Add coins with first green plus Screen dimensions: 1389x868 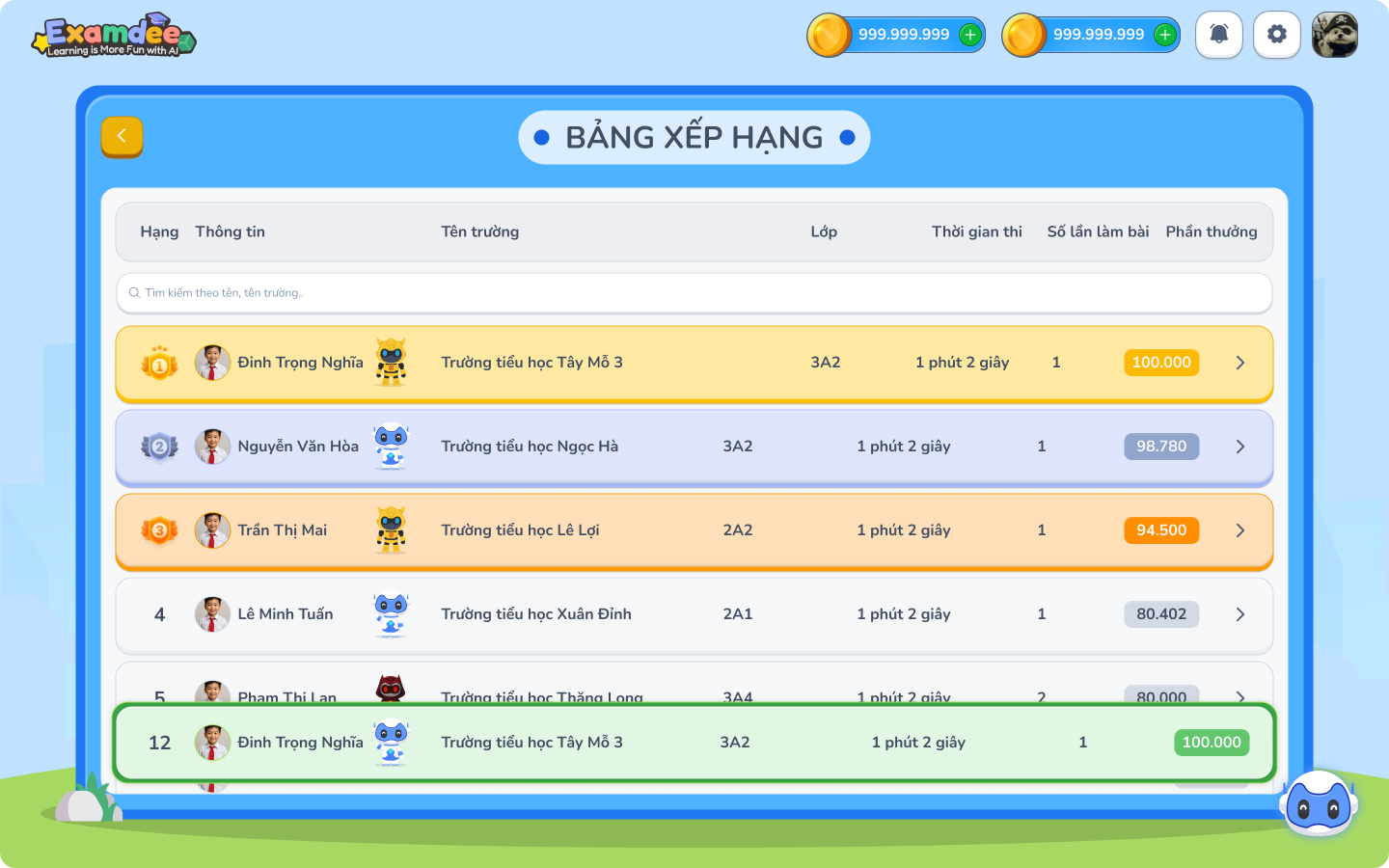click(970, 35)
